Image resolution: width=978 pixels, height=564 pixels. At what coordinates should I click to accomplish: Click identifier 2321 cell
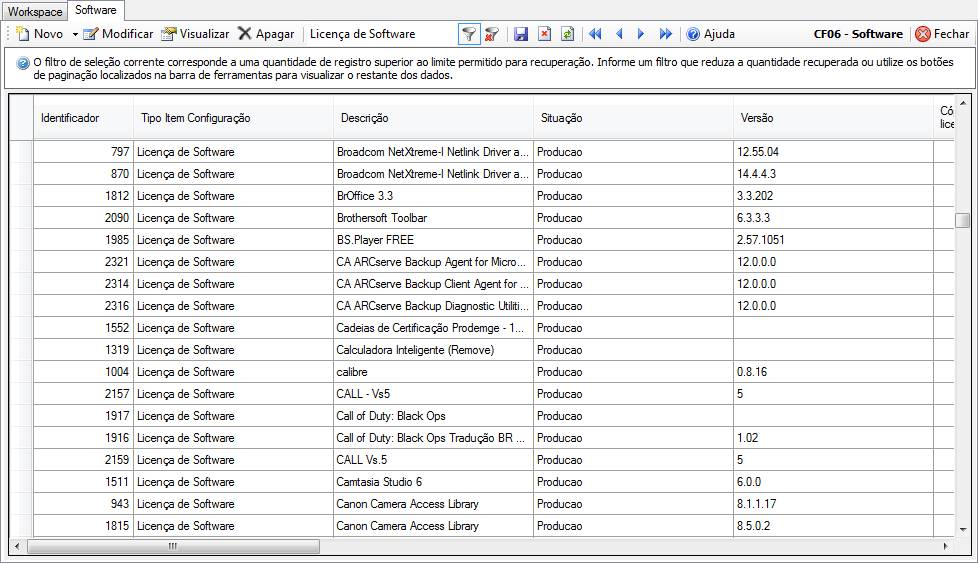coord(84,261)
